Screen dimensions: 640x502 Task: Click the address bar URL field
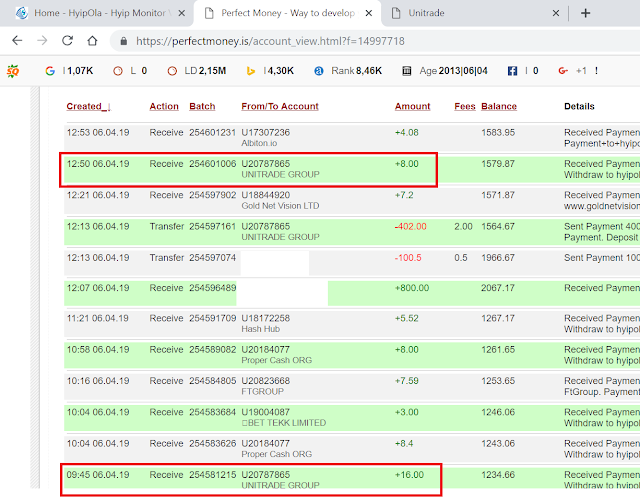(270, 41)
